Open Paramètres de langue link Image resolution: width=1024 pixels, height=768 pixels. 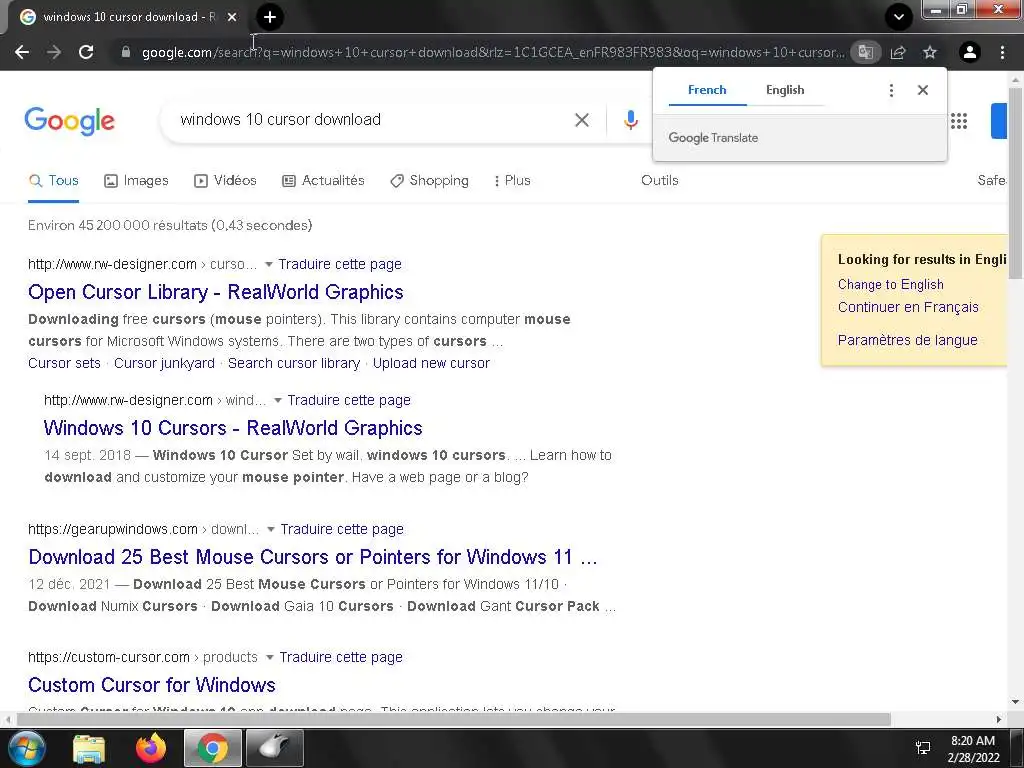[x=907, y=340]
